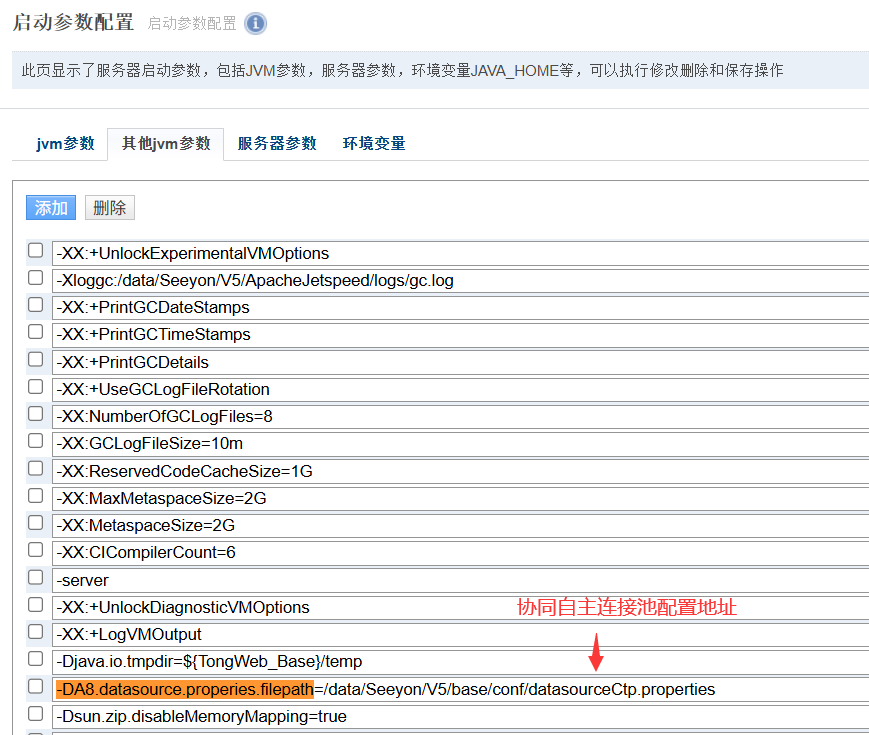This screenshot has height=735, width=869.
Task: Tick the -XX:MetaspaceSize=2G checkbox
Action: (x=35, y=523)
